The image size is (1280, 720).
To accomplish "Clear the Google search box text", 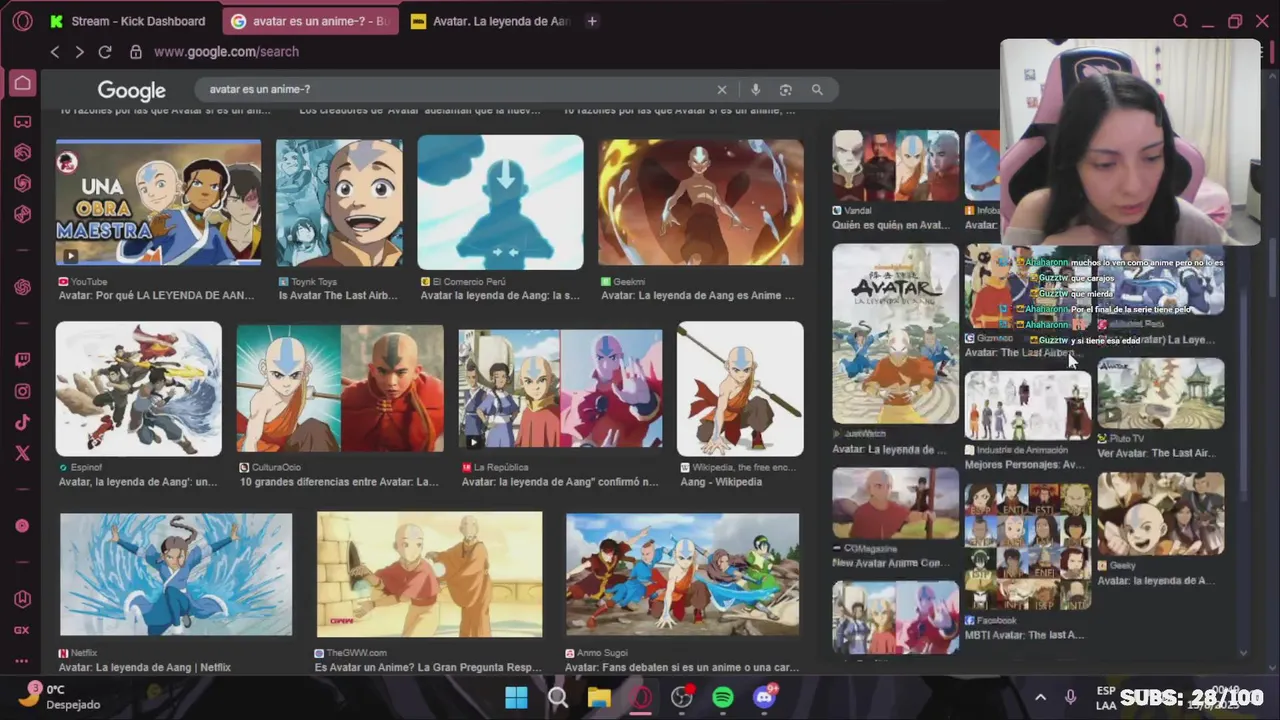I will click(722, 90).
